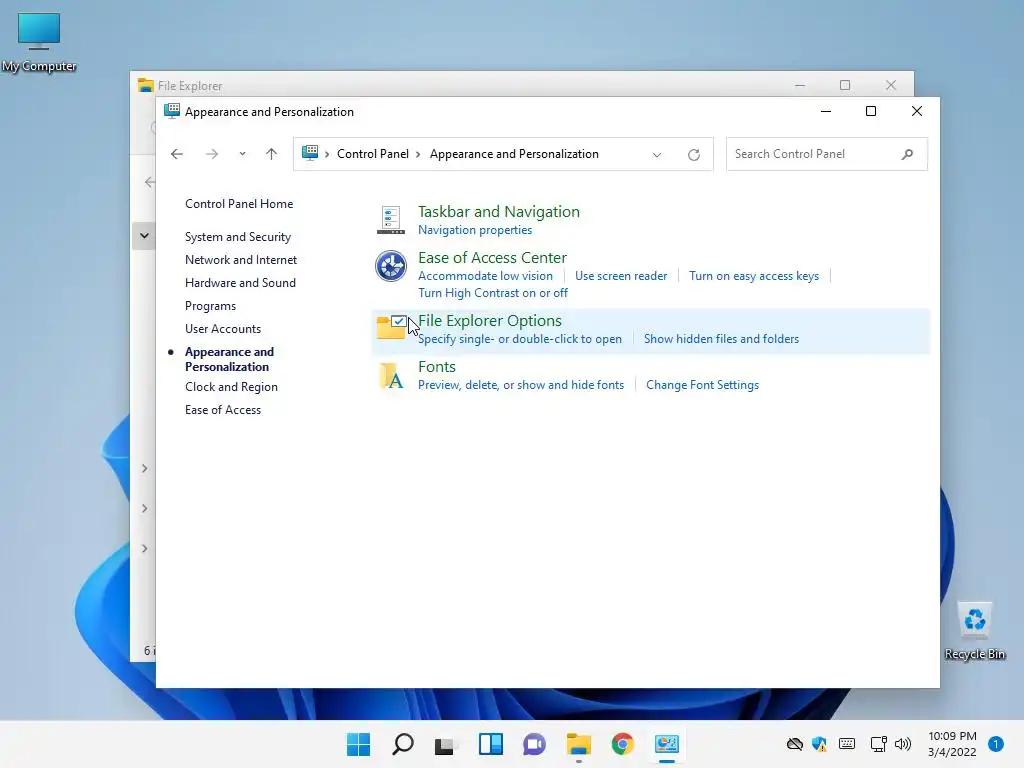Click the Control Panel breadcrumb
1024x768 pixels.
click(373, 154)
